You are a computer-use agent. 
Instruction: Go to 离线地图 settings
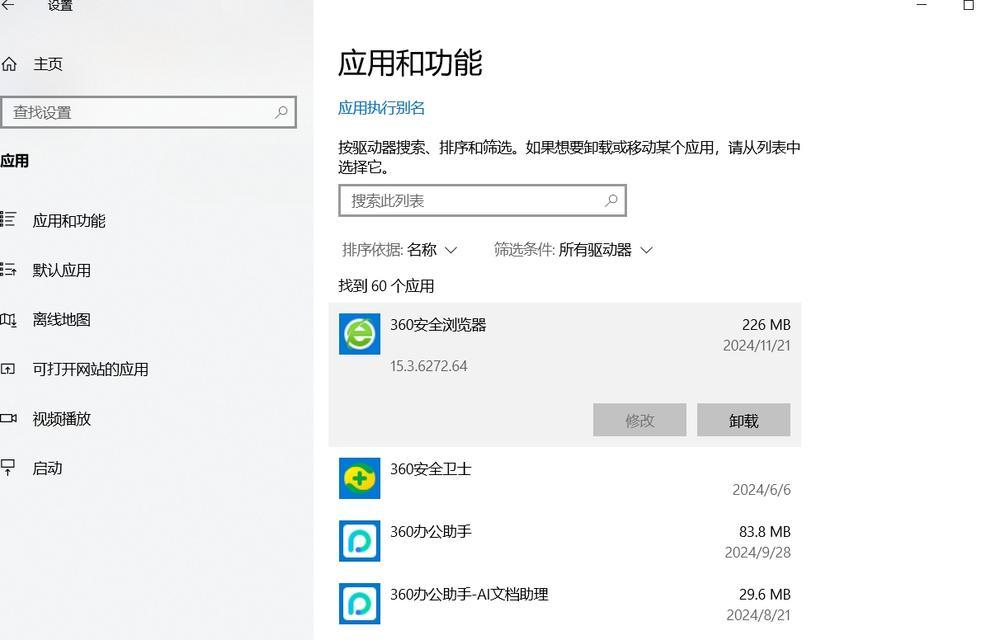tap(62, 319)
